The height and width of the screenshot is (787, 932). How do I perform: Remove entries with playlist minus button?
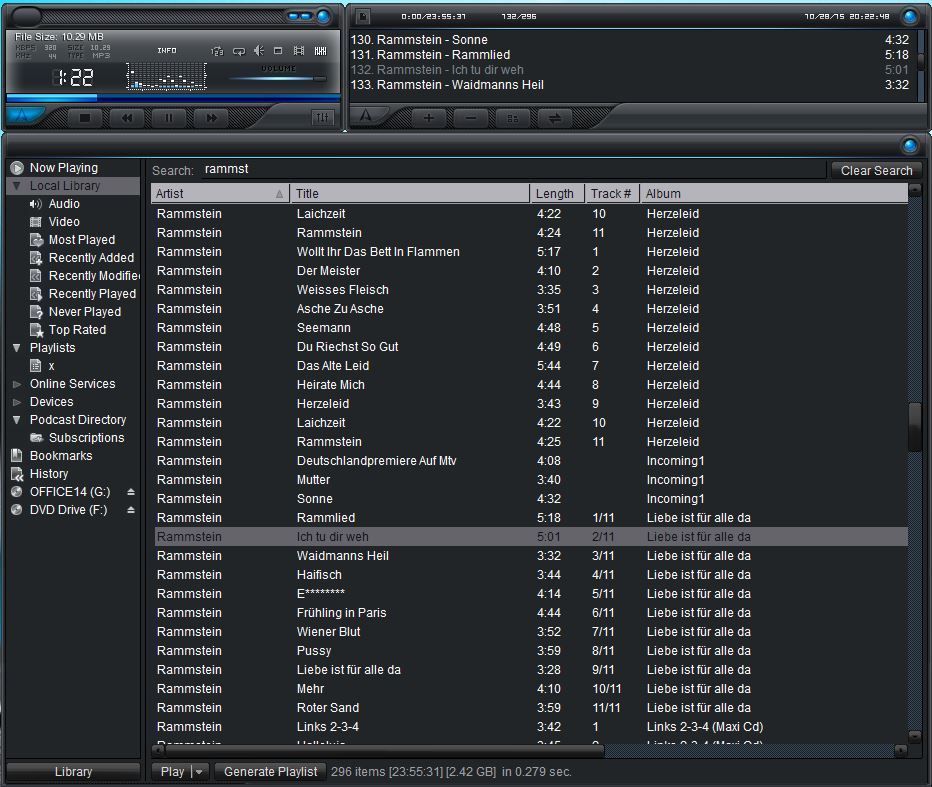(471, 118)
